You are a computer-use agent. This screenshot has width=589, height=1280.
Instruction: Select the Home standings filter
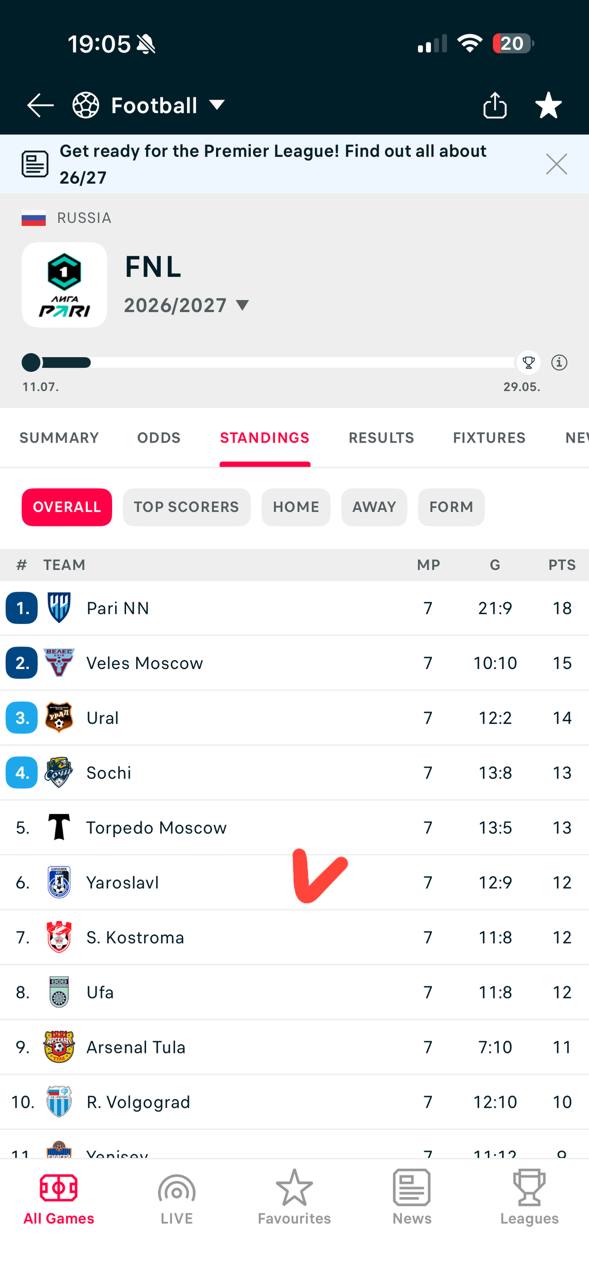[296, 507]
